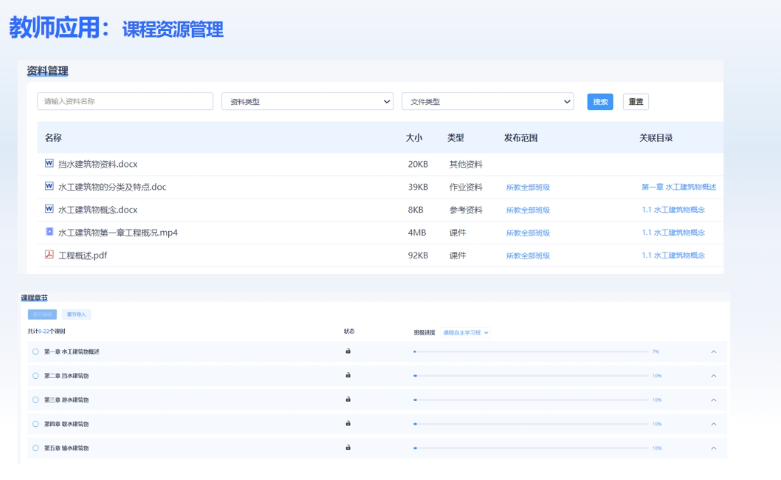Click the video file icon for 水工建筑物第一章工程概况.mp4
Viewport: 781px width, 480px height.
click(49, 232)
